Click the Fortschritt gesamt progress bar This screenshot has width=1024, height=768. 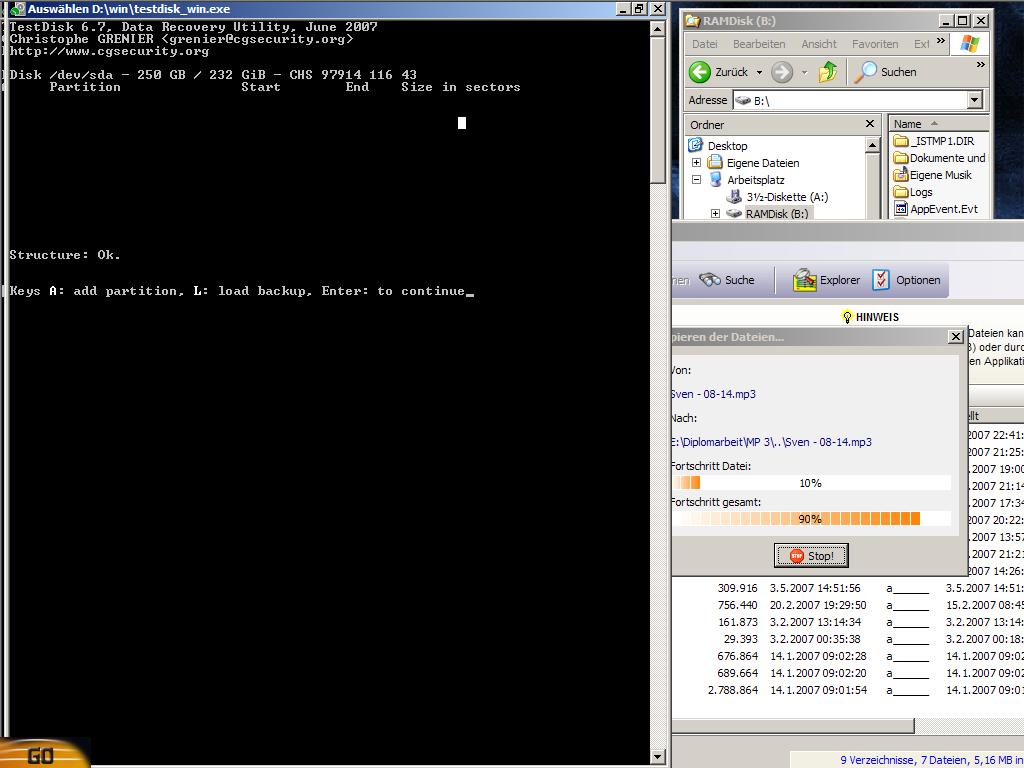(810, 519)
